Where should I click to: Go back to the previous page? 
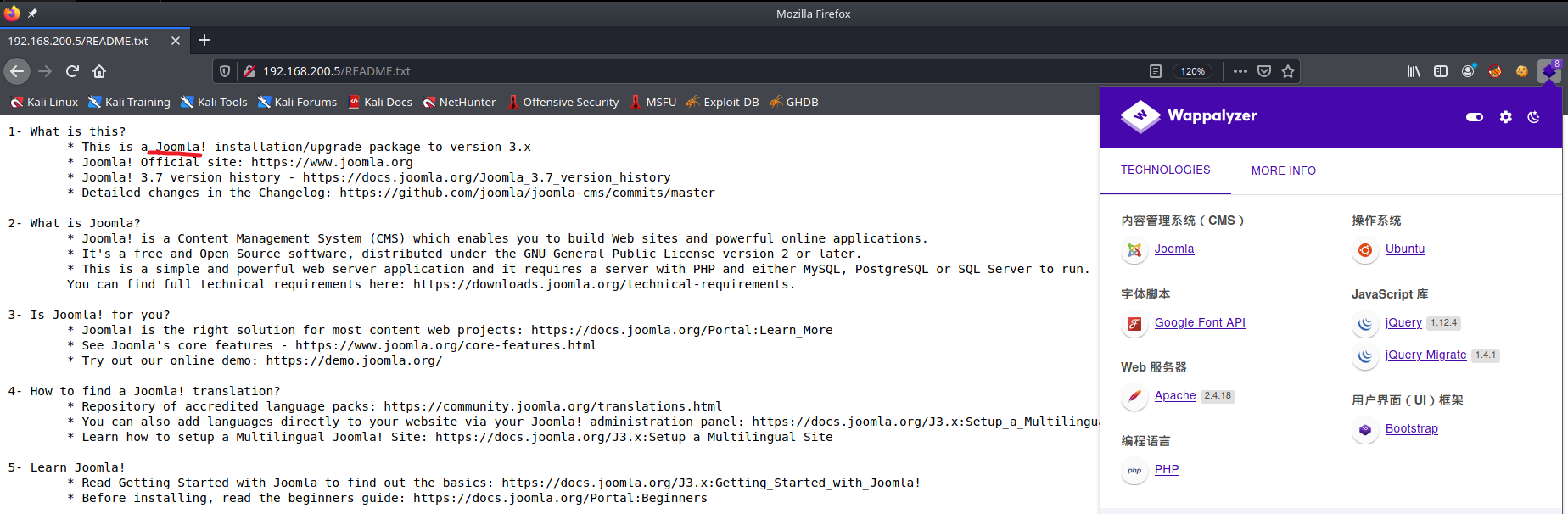point(17,71)
